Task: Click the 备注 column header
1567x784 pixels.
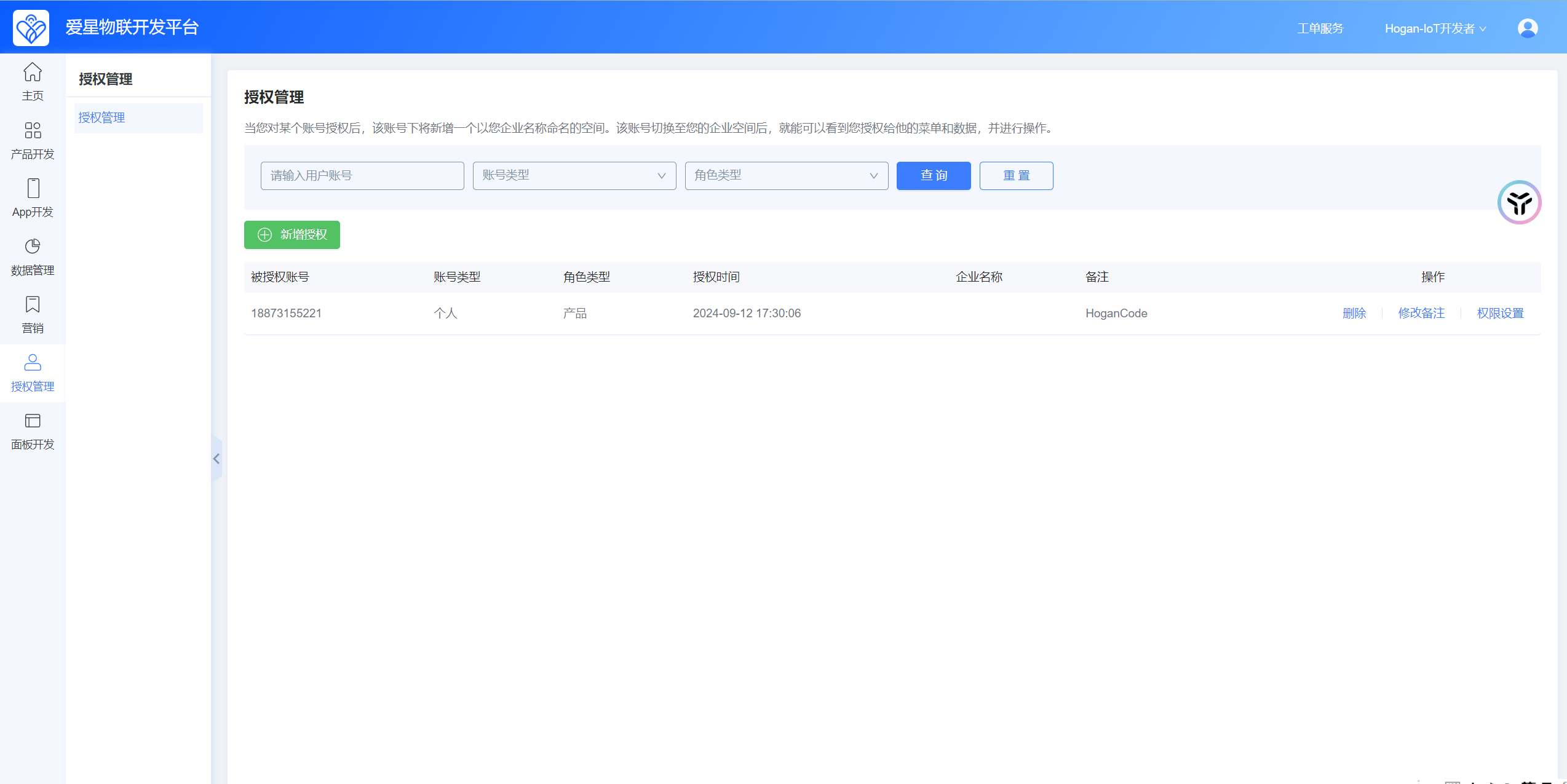Action: [1097, 277]
